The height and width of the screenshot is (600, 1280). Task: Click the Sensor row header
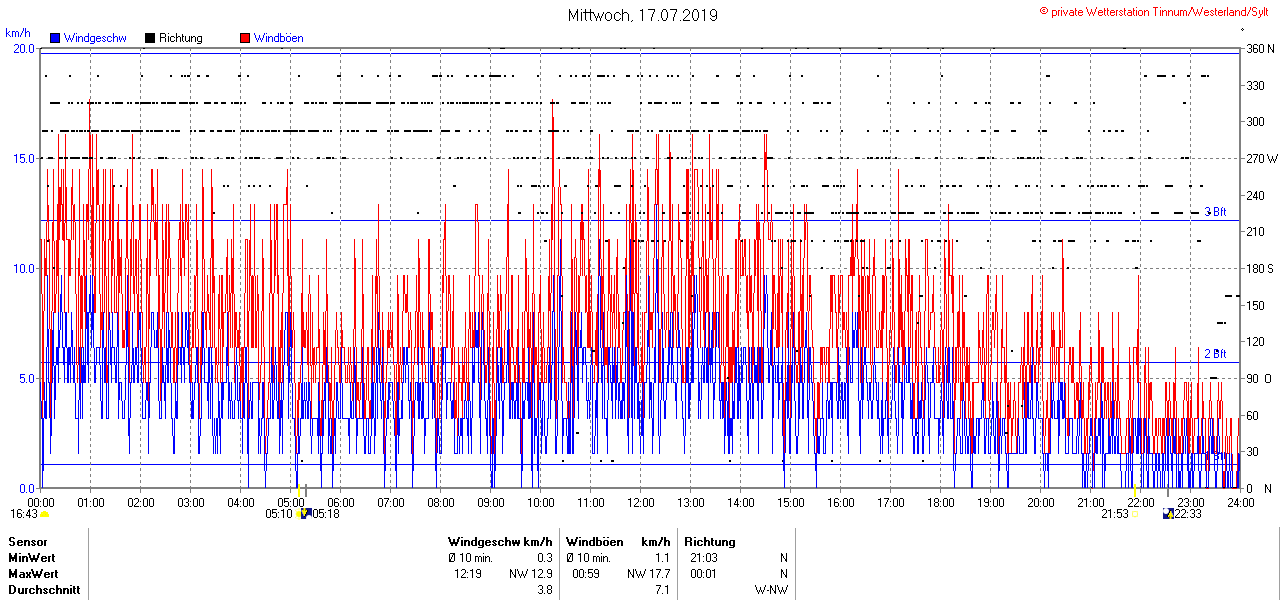point(27,542)
